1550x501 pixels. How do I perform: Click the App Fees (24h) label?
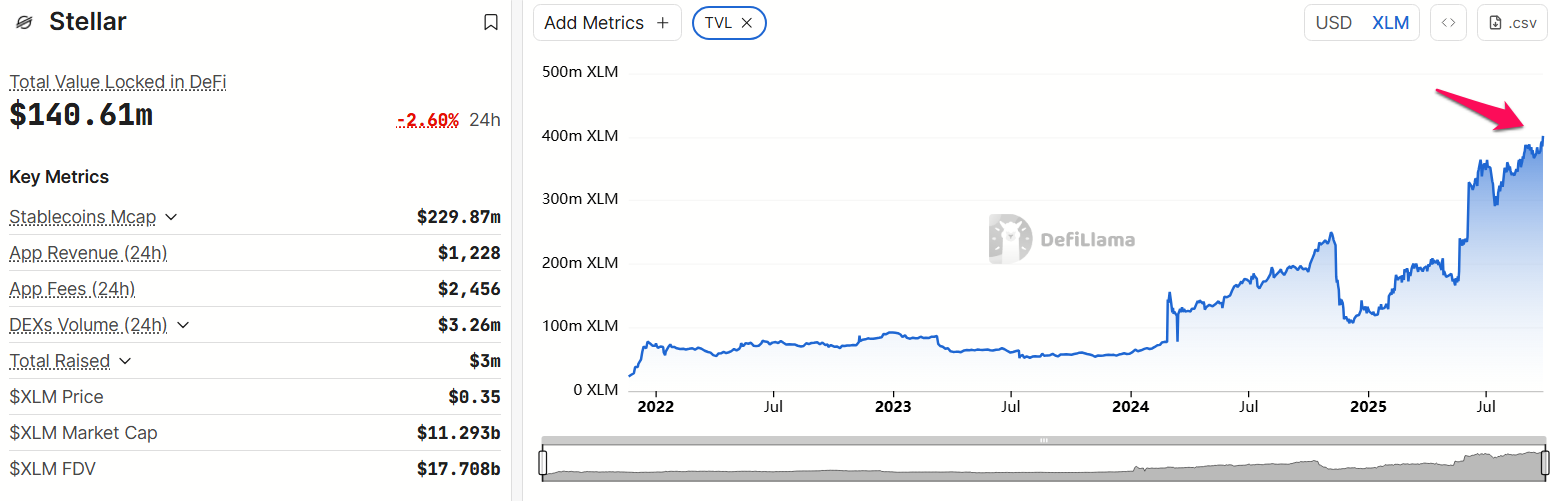tap(72, 289)
